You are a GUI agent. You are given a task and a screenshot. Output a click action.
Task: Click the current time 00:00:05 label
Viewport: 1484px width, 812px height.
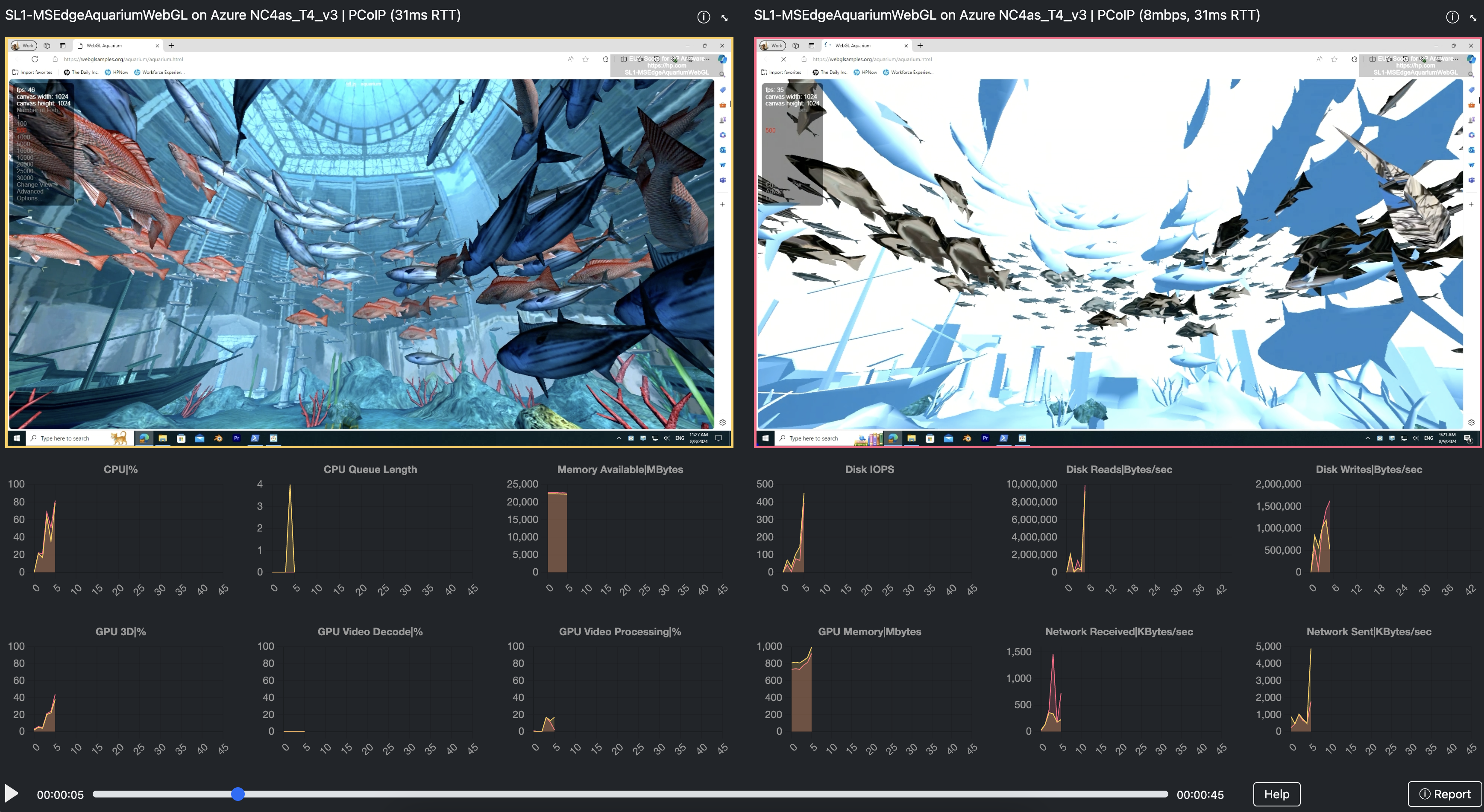tap(61, 795)
